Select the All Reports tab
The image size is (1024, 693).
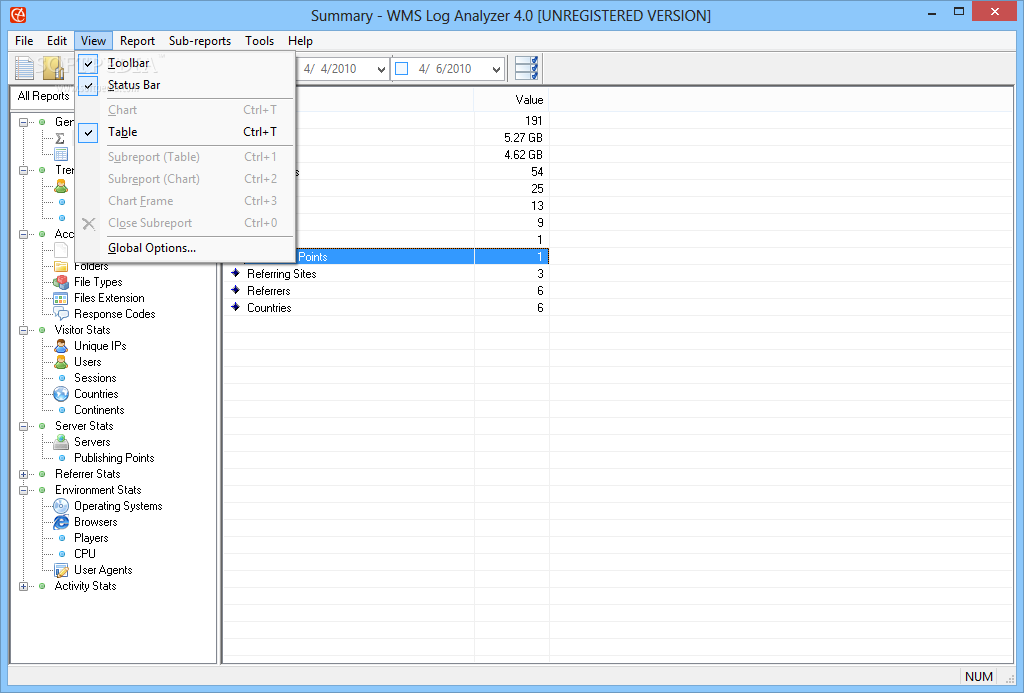(x=43, y=96)
